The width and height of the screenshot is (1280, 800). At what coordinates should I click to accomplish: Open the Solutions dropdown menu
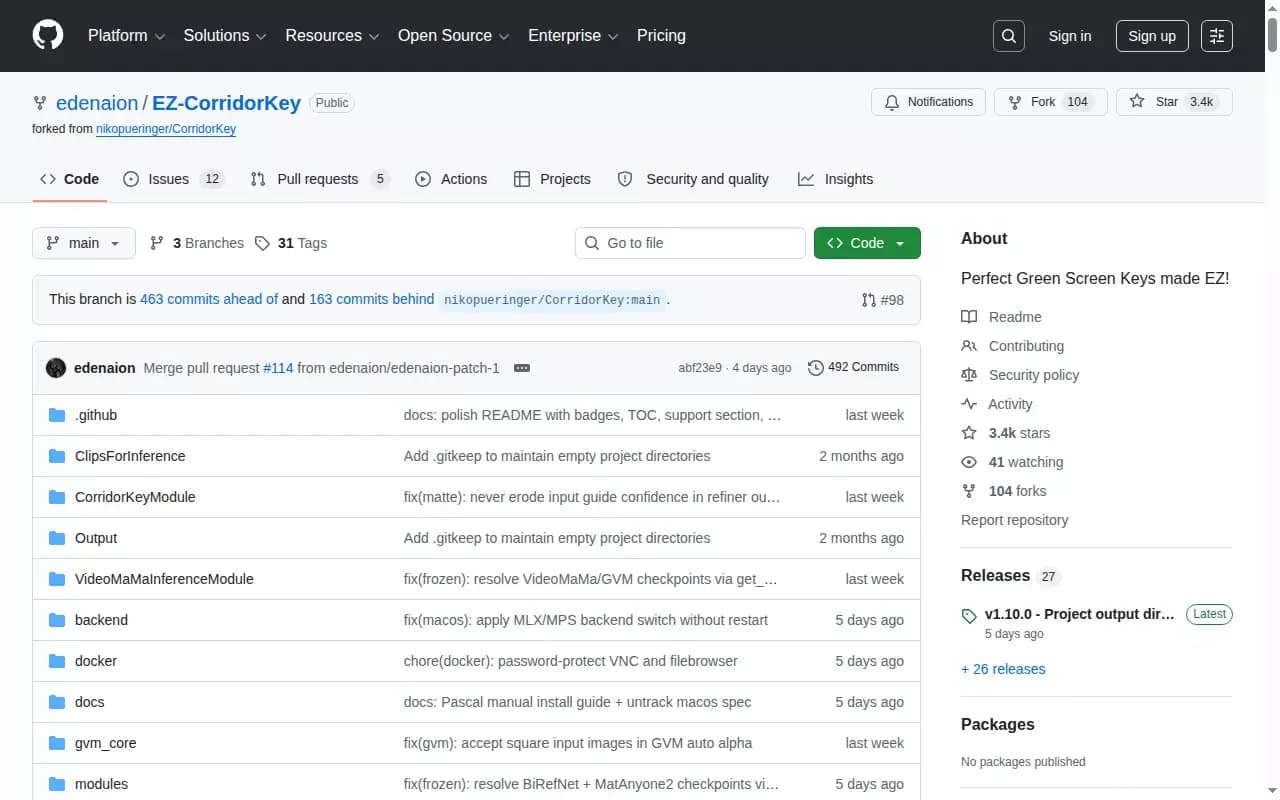(225, 36)
